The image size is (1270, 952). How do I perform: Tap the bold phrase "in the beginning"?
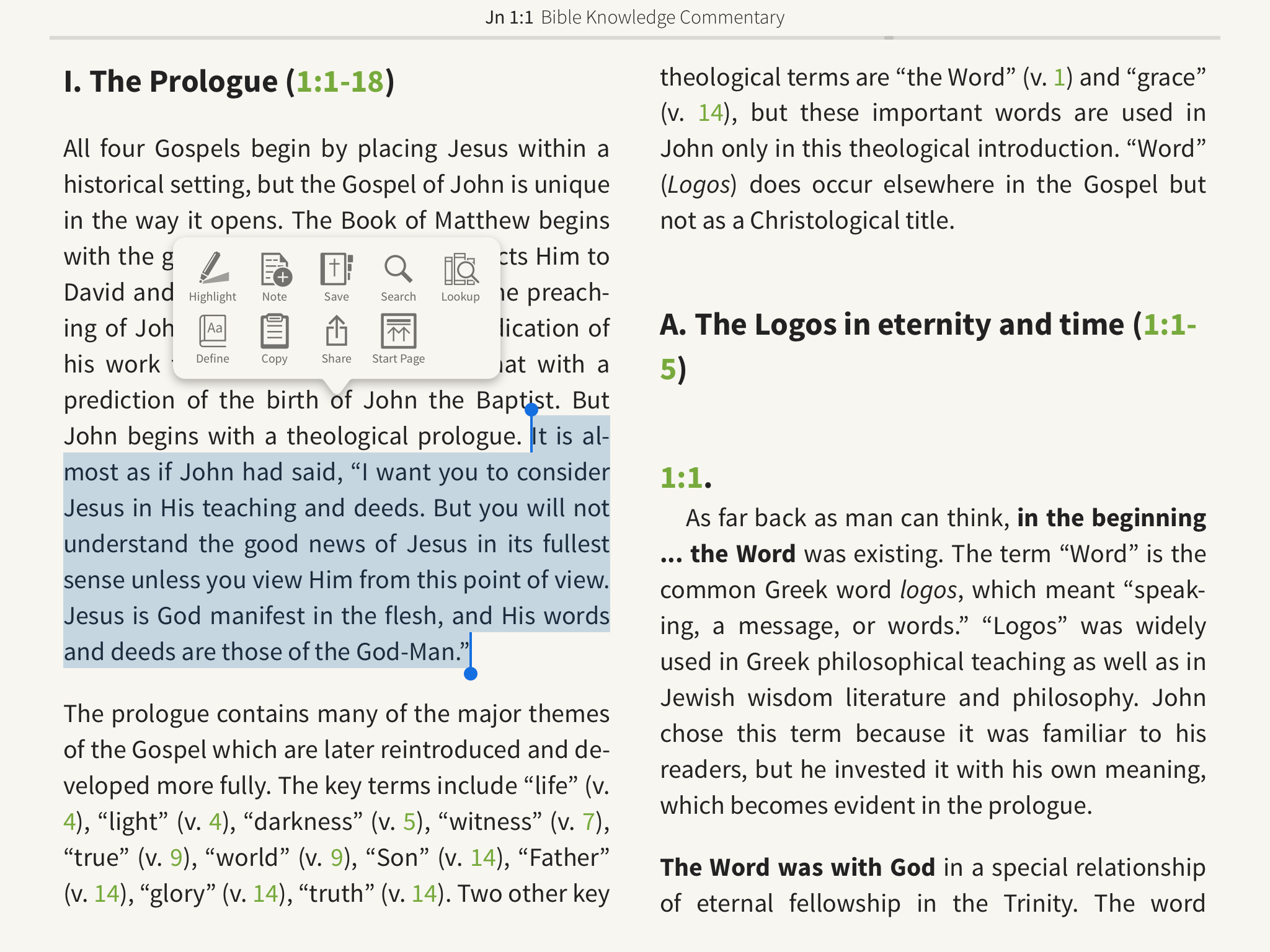point(1112,518)
